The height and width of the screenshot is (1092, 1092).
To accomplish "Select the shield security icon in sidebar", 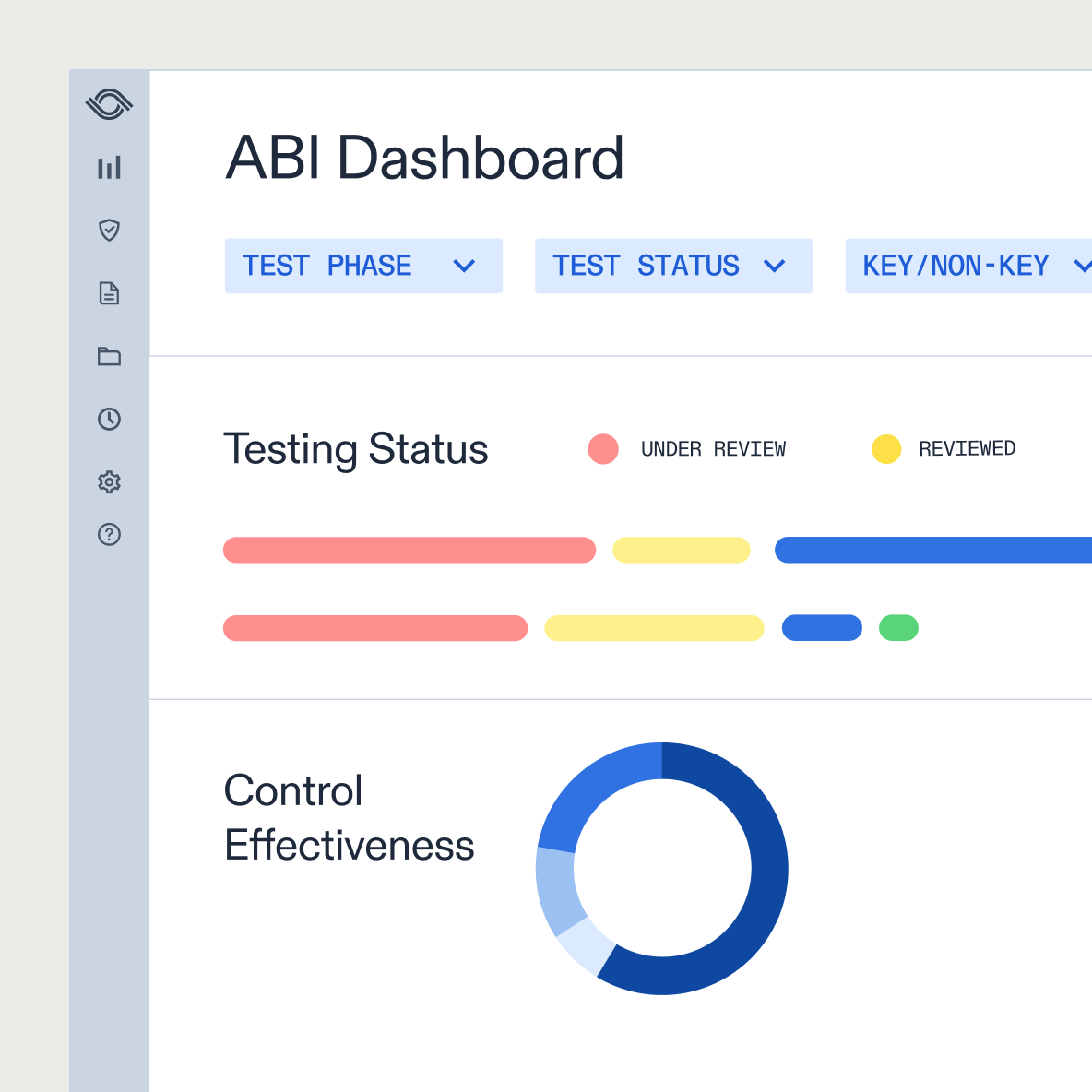I will (109, 231).
